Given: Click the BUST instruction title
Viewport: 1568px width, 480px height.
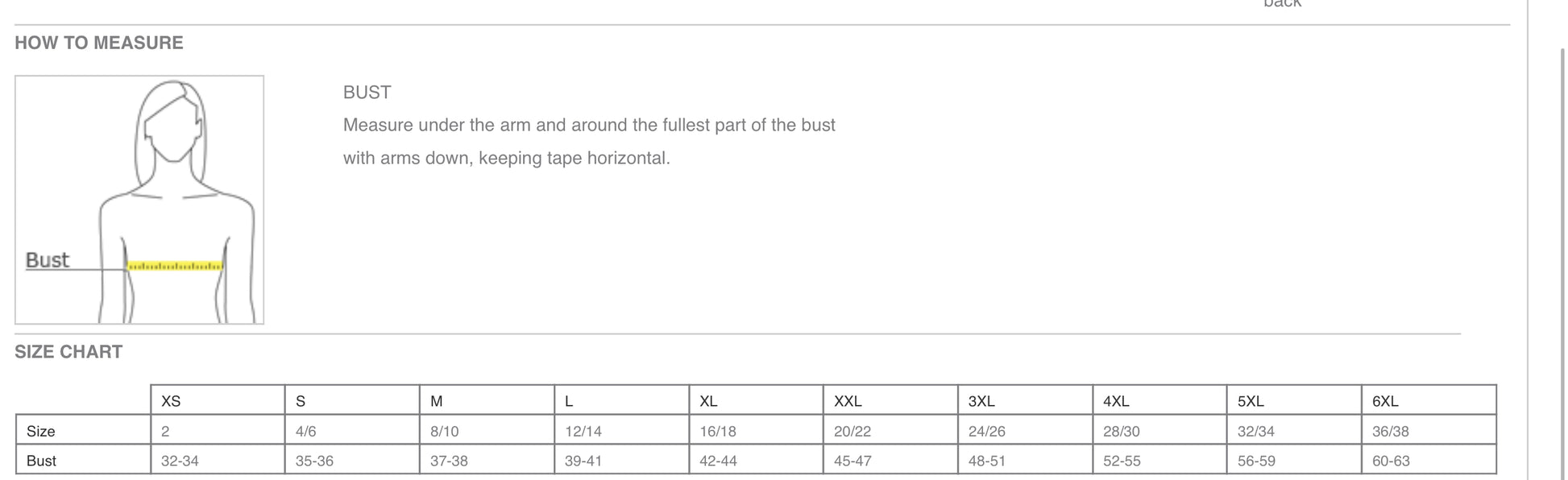Looking at the screenshot, I should (367, 93).
